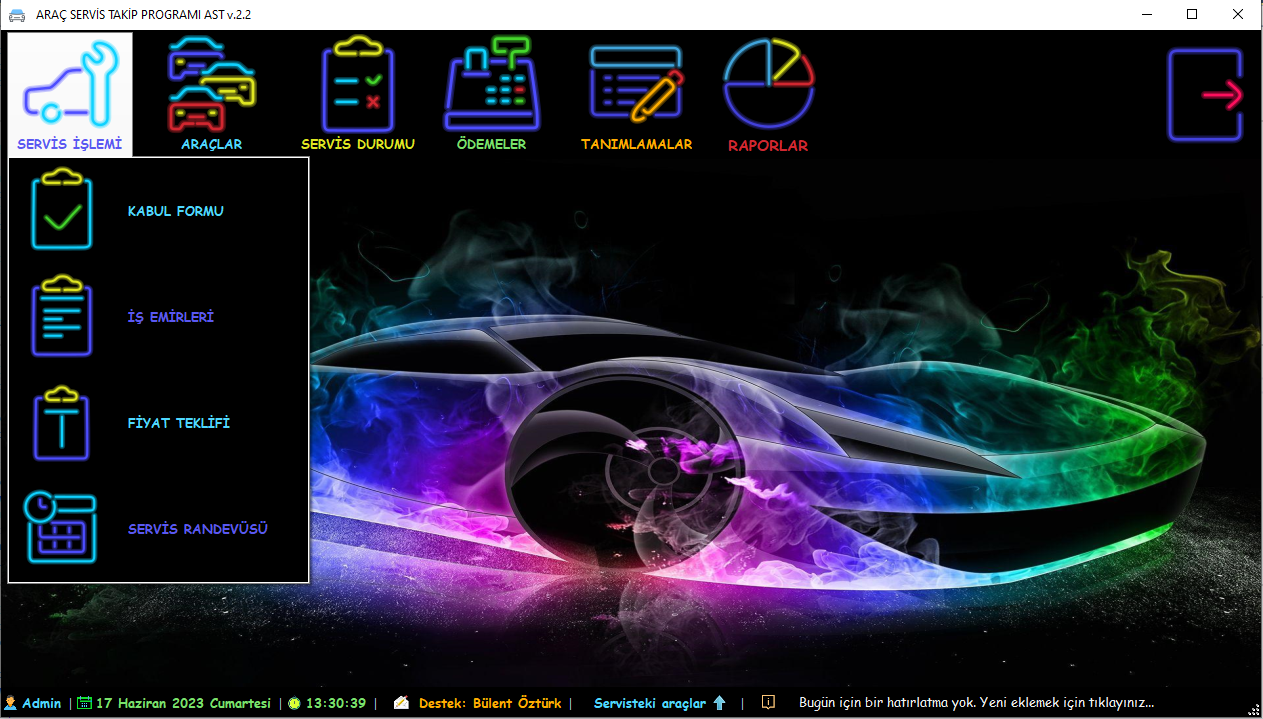
Task: Select the İŞ EMİRLERİ menu label
Action: 171,318
